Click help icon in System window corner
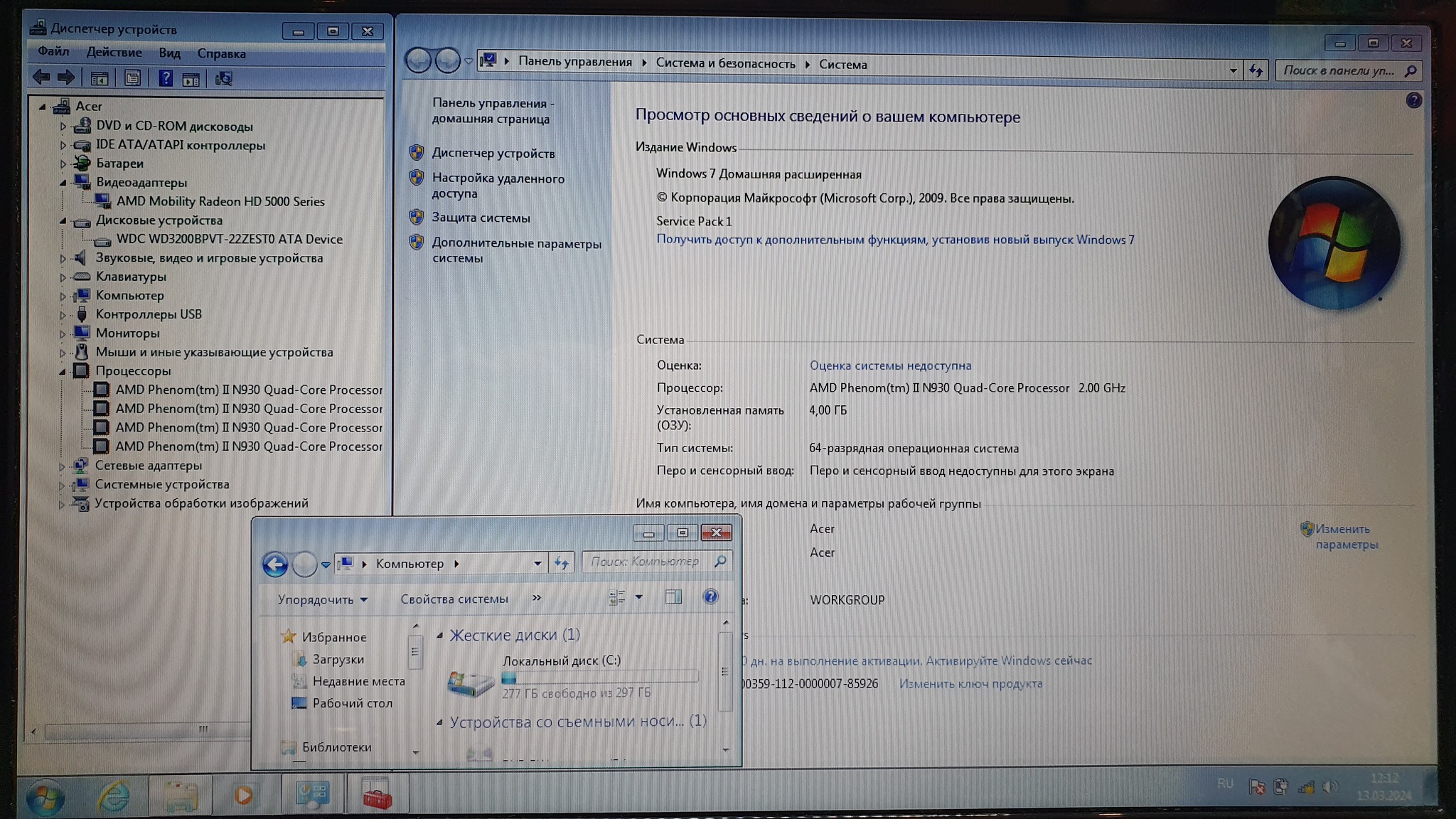 coord(1413,101)
